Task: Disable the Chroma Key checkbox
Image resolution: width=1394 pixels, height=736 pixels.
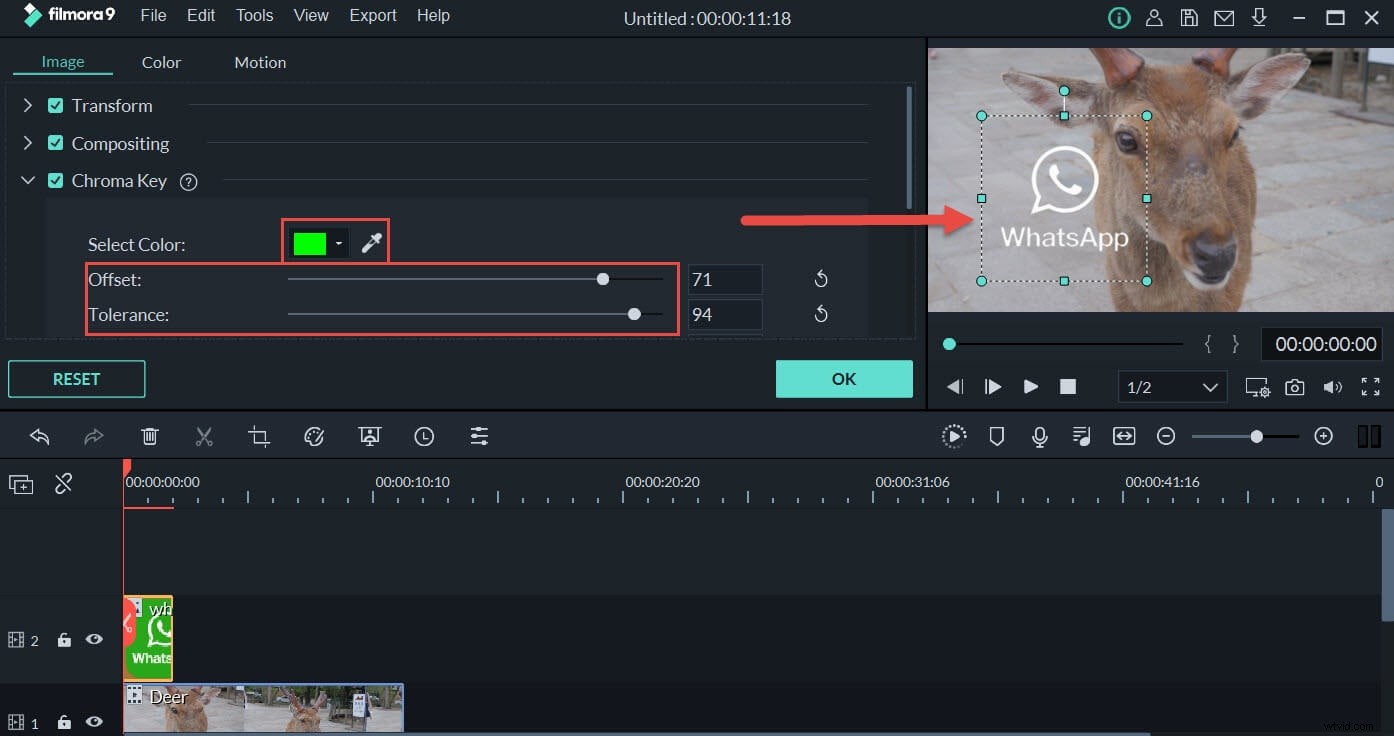Action: coord(55,181)
